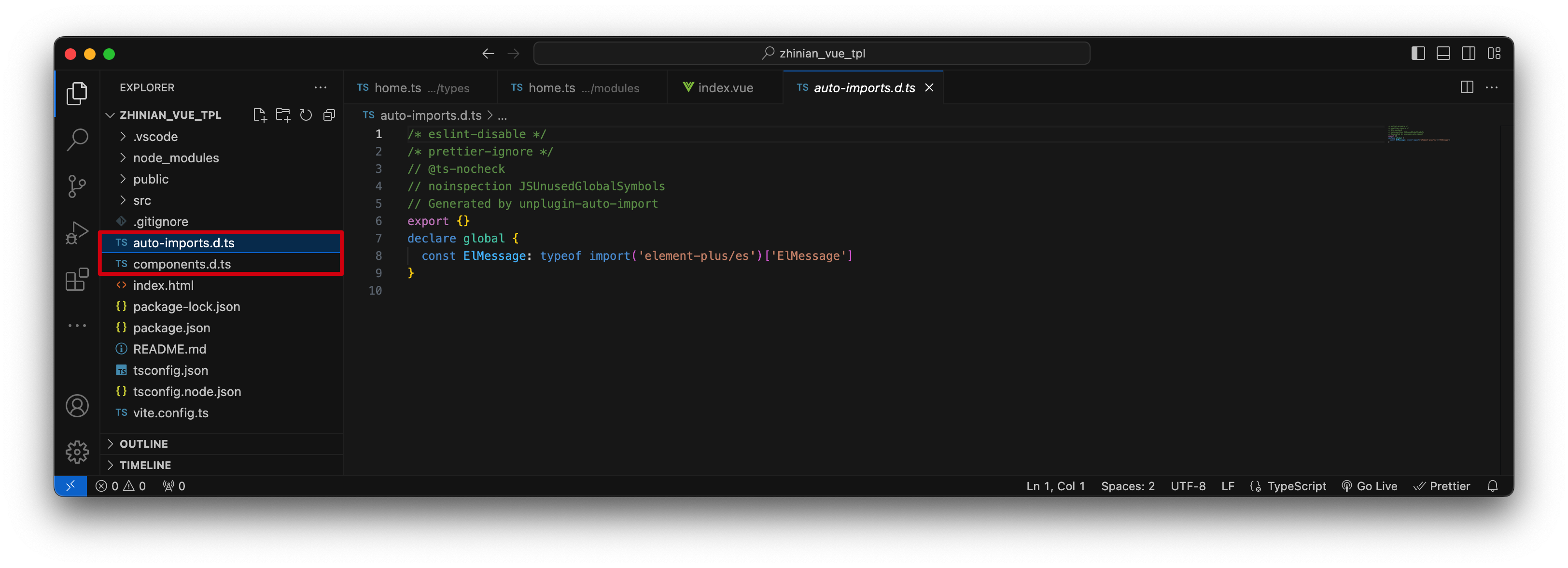Viewport: 1568px width, 568px height.
Task: Open the Accounts menu icon
Action: (x=77, y=405)
